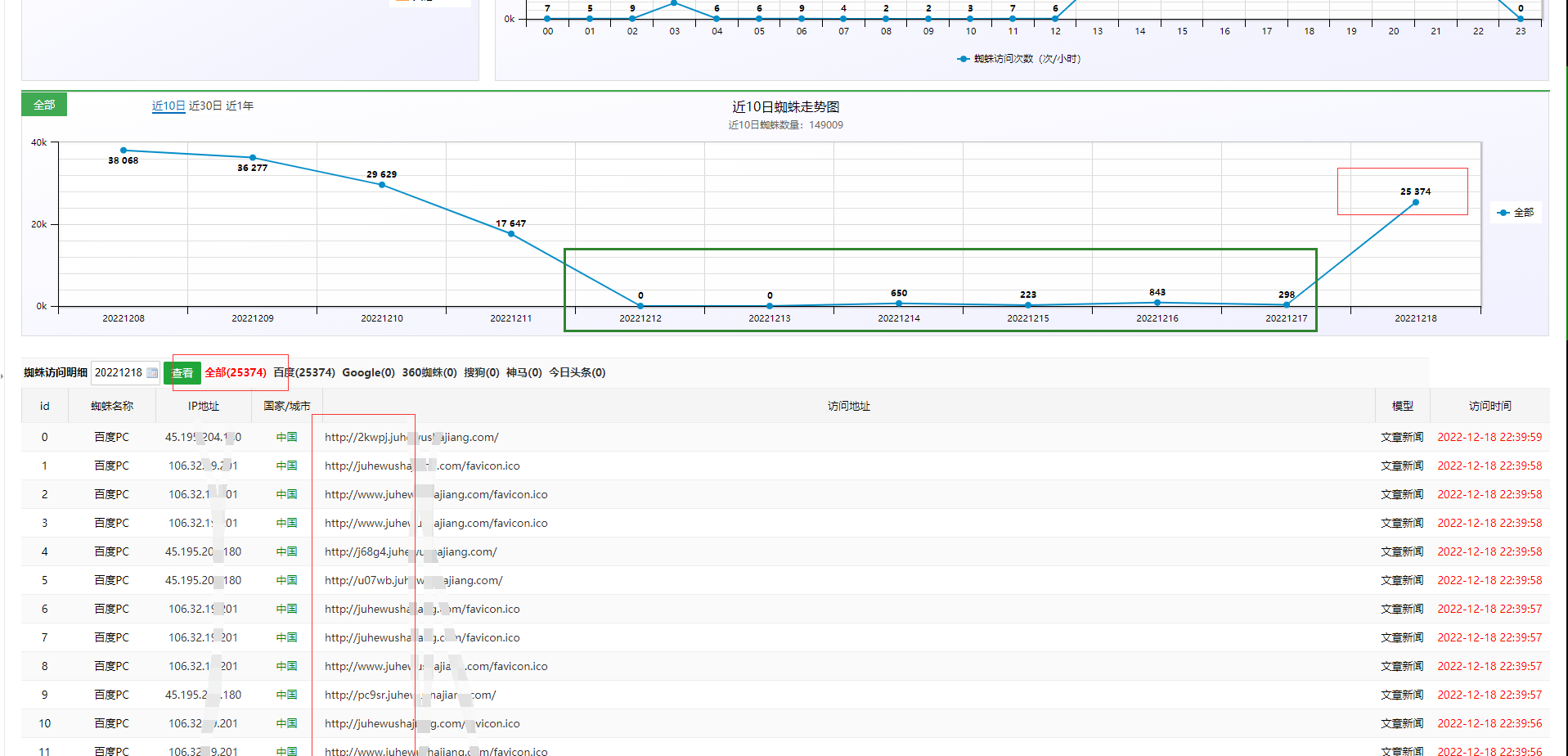Toggle the 蜘蛛访问次数 legend marker in hourly chart
The height and width of the screenshot is (756, 1568).
click(x=964, y=59)
